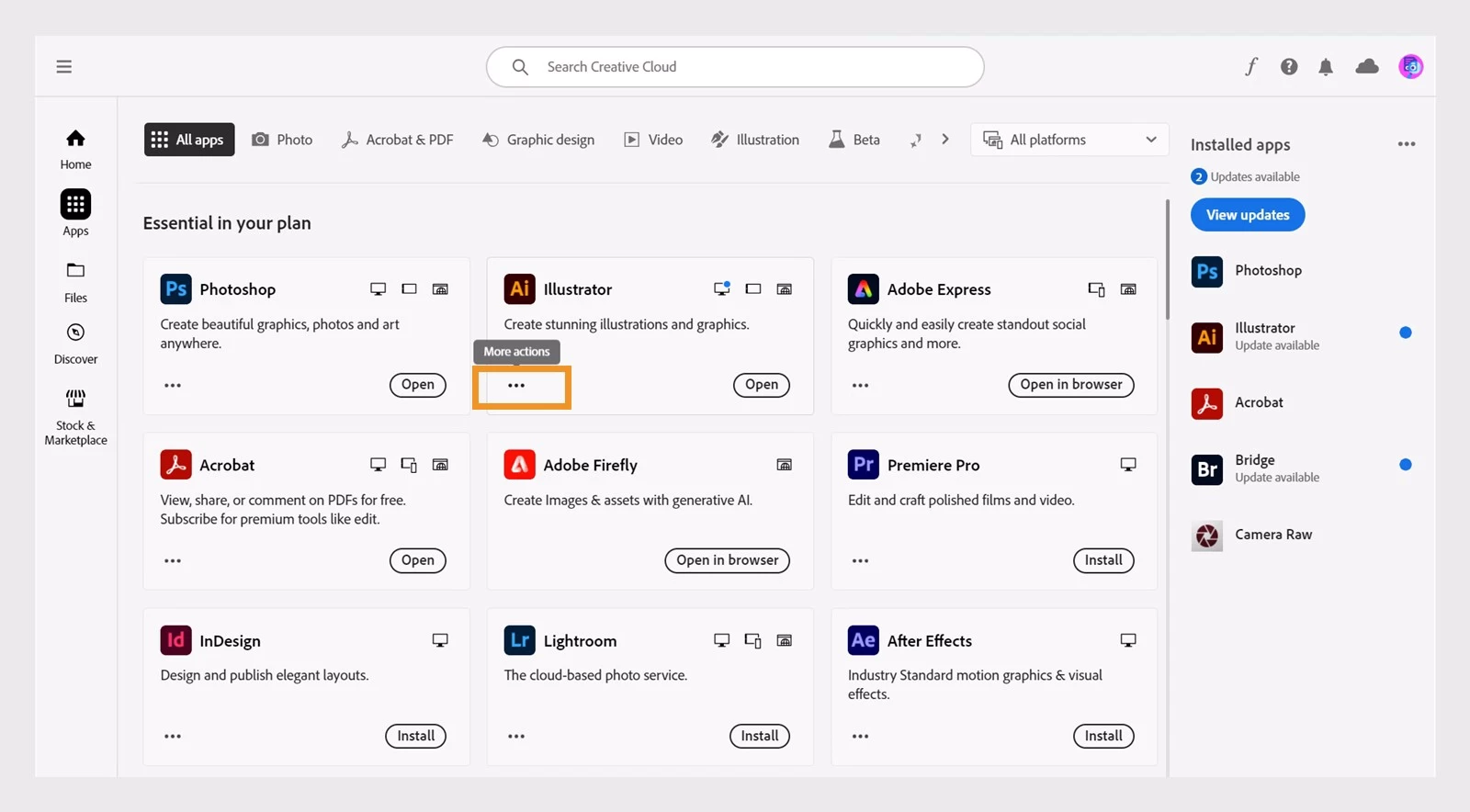The height and width of the screenshot is (812, 1470).
Task: Open the hamburger menu
Action: tap(63, 66)
